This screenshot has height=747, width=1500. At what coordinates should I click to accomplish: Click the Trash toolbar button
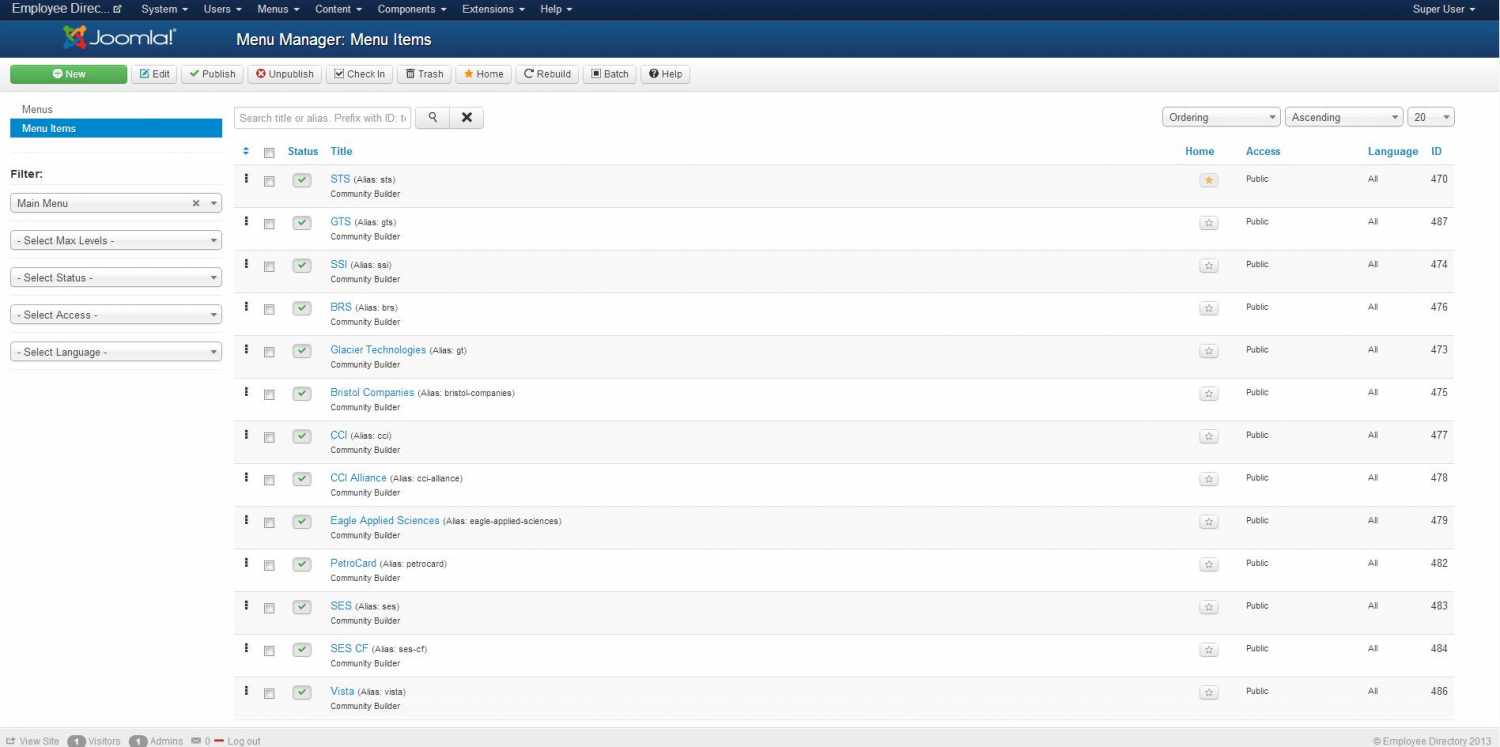(424, 74)
